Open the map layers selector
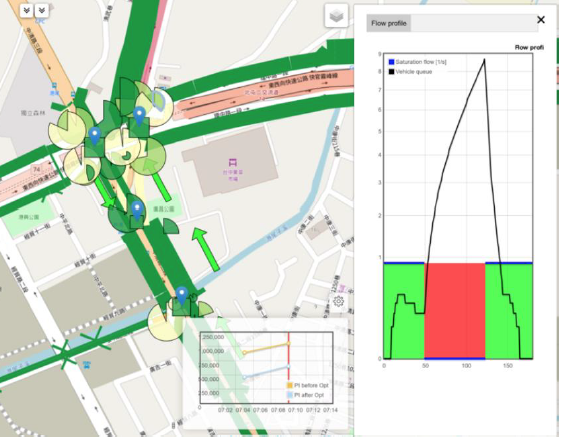The height and width of the screenshot is (441, 561). pyautogui.click(x=336, y=16)
